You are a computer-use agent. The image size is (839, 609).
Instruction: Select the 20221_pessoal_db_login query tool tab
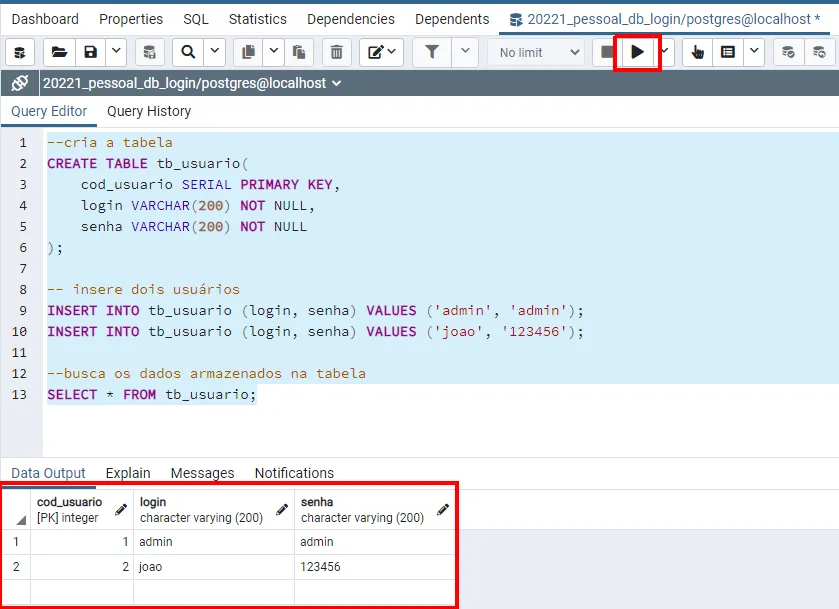pyautogui.click(x=665, y=19)
